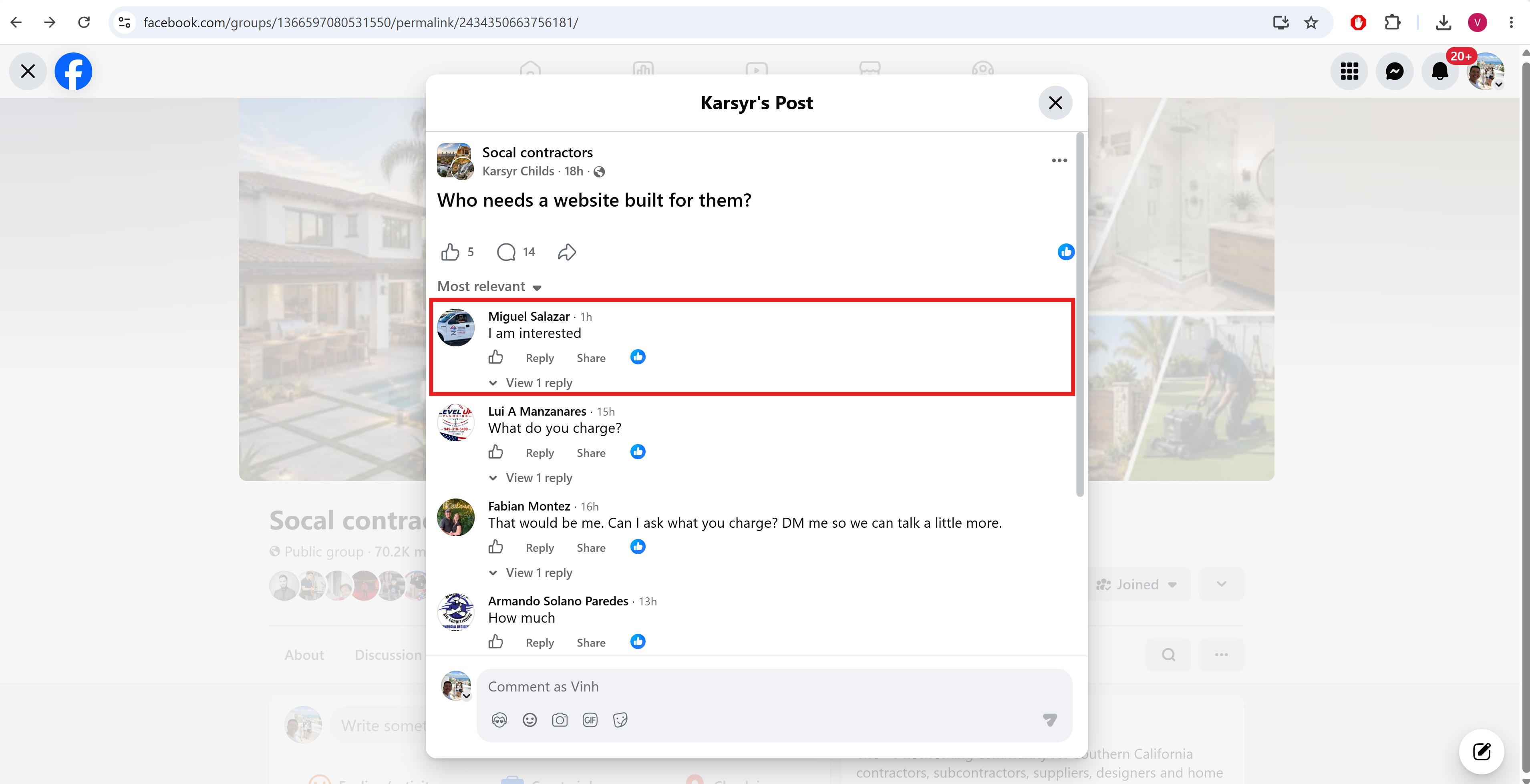
Task: Share Lui A Manzanares's comment
Action: (591, 453)
